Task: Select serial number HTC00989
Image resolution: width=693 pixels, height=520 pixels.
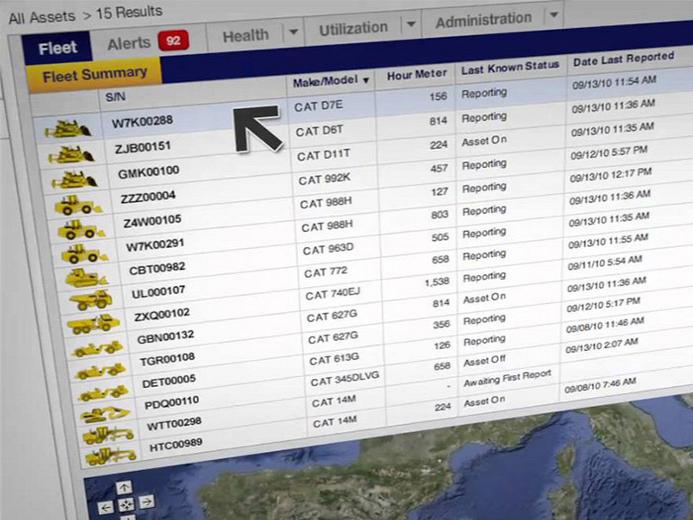Action: [176, 446]
